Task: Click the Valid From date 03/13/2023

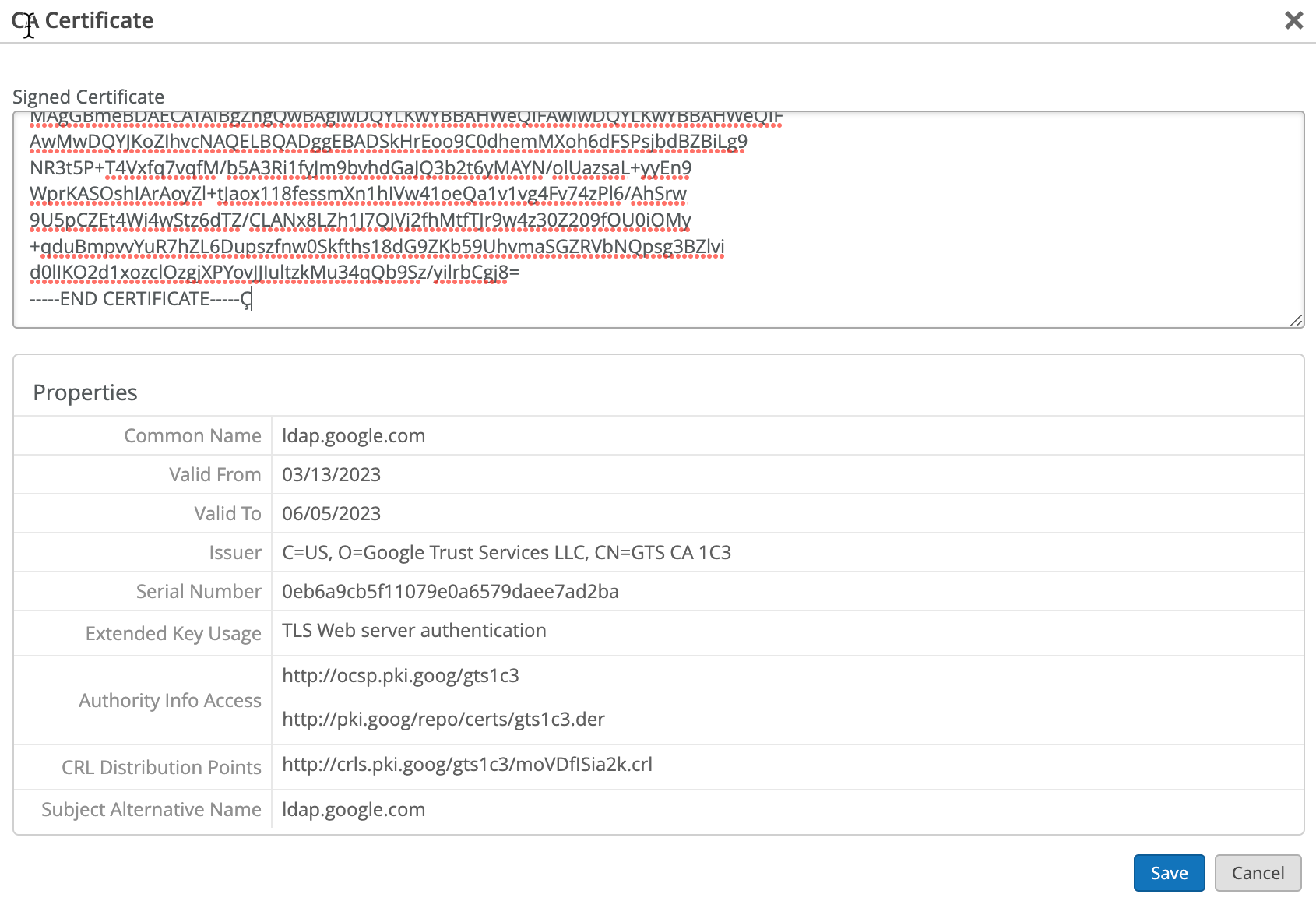Action: tap(331, 475)
